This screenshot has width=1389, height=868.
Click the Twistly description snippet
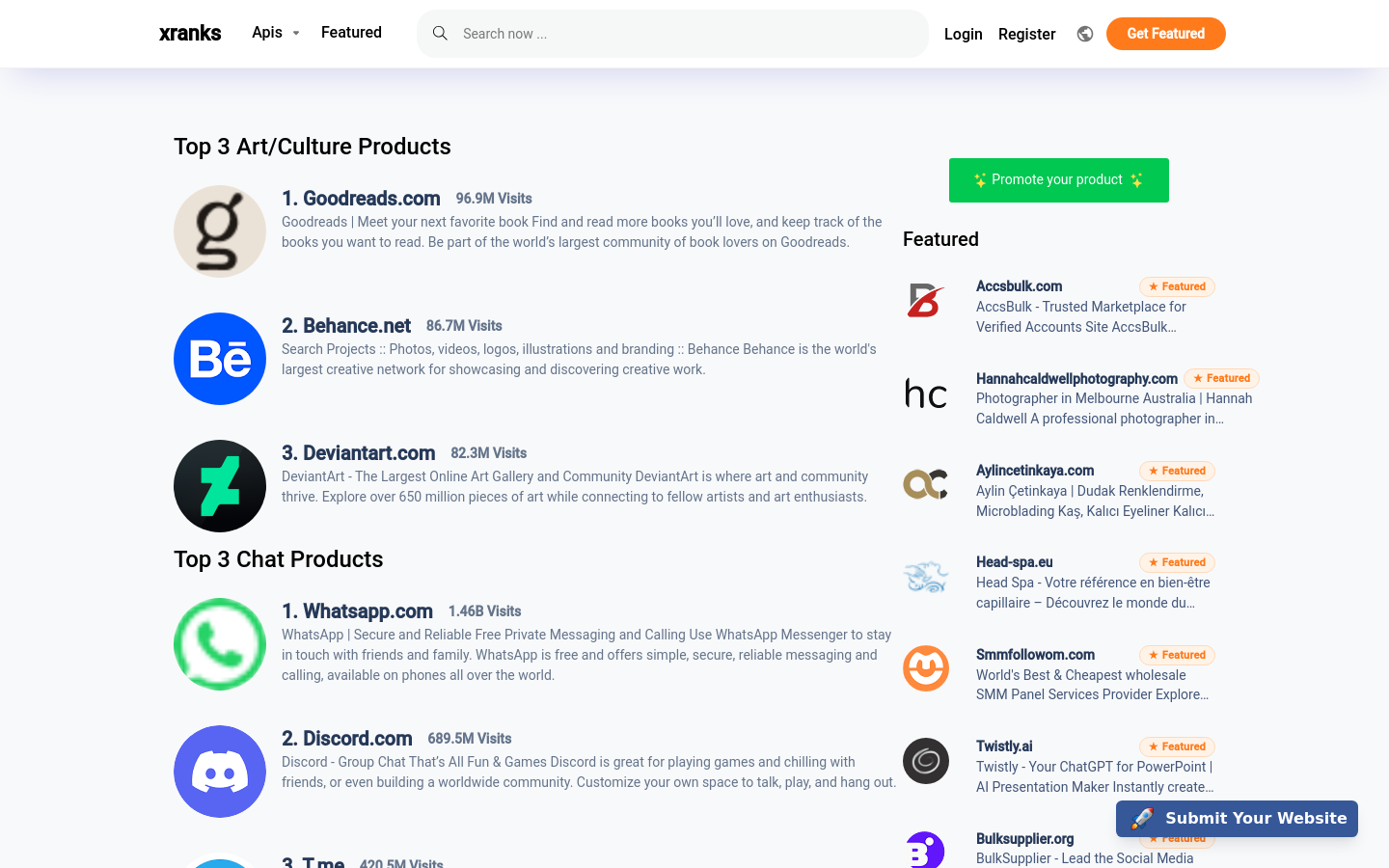(1095, 777)
